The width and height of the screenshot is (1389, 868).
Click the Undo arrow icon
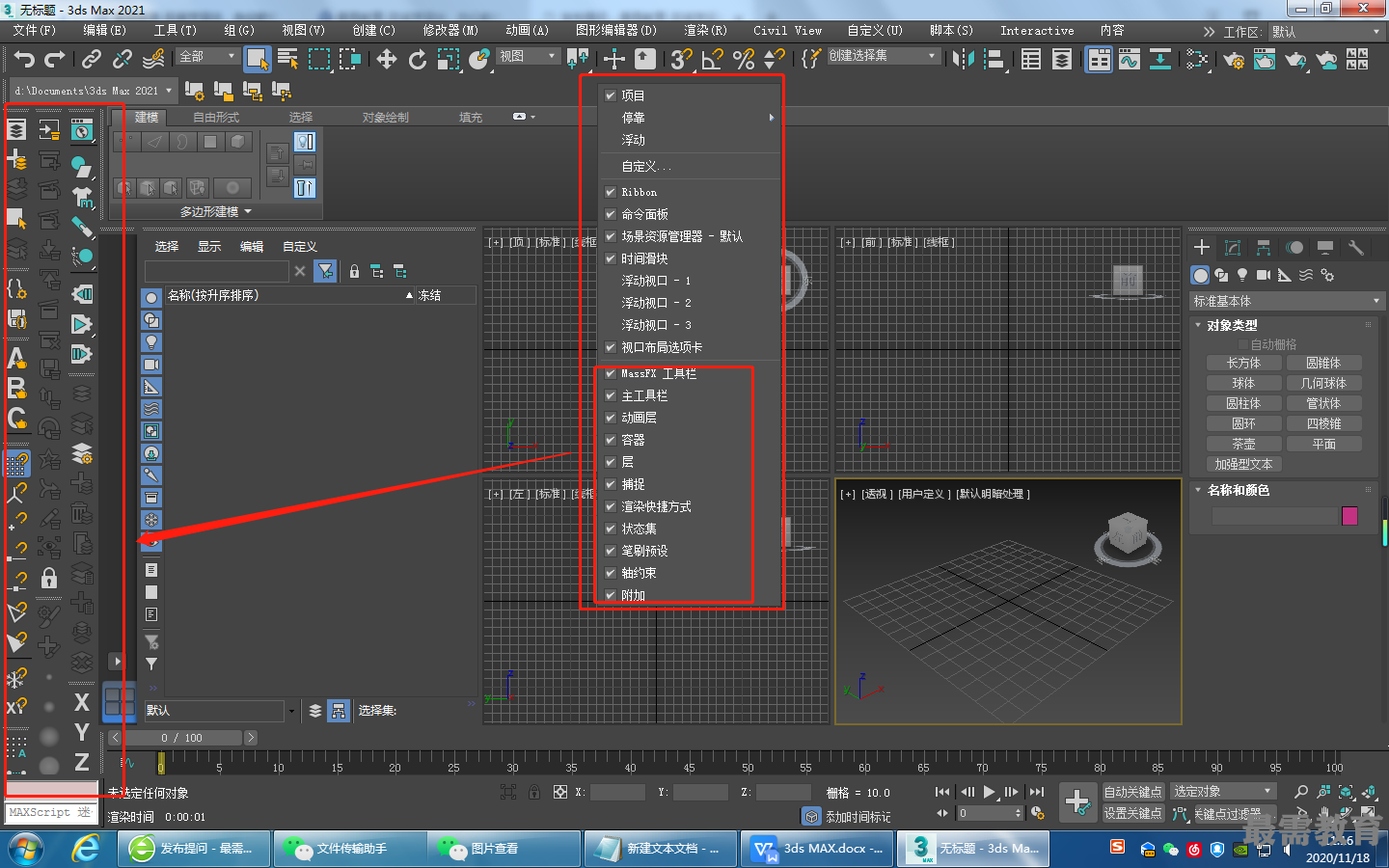(24, 59)
